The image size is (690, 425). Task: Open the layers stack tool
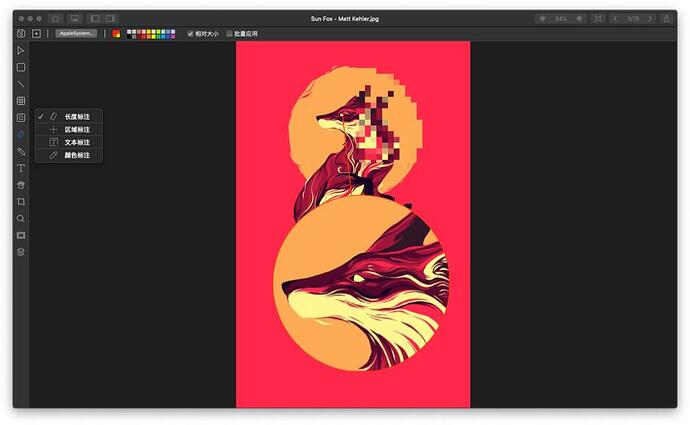click(21, 252)
